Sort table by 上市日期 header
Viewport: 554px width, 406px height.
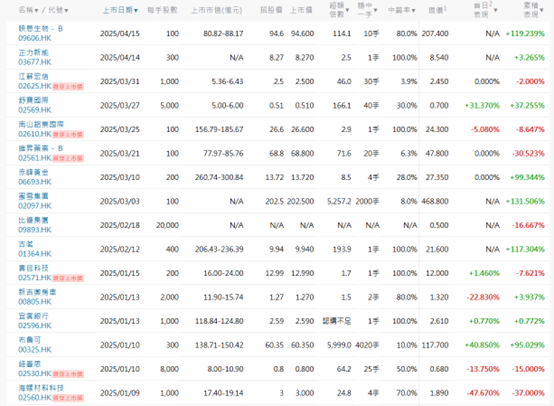[x=120, y=10]
